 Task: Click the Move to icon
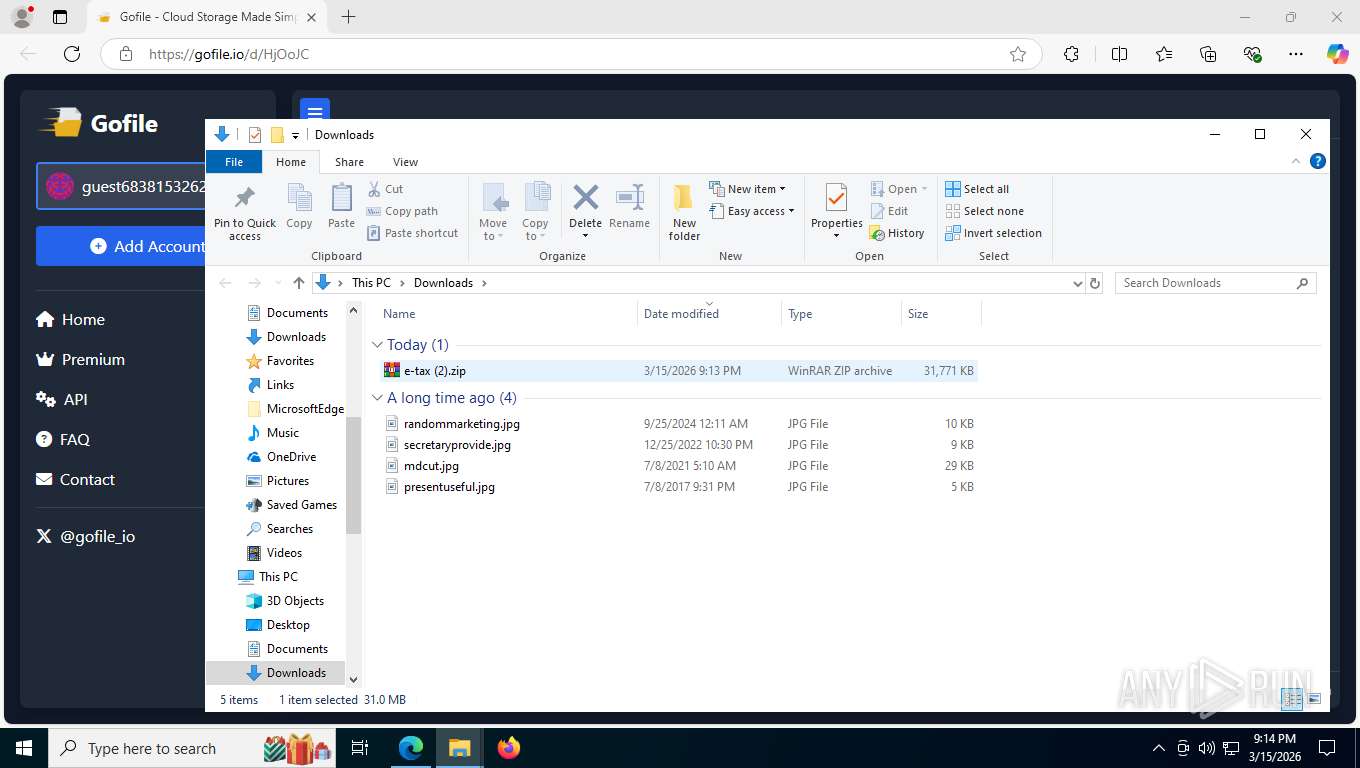[x=493, y=197]
